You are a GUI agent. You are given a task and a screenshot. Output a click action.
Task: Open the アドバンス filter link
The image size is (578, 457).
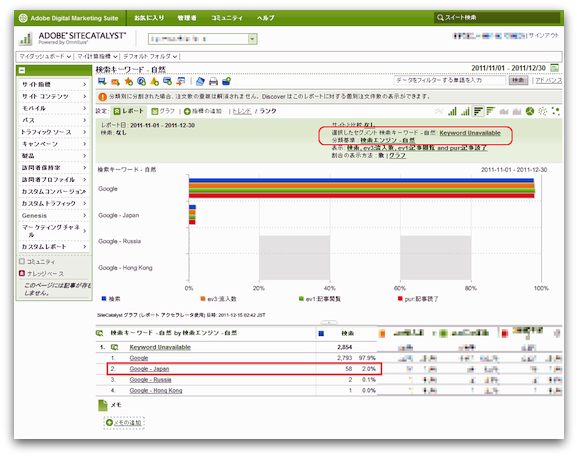549,80
